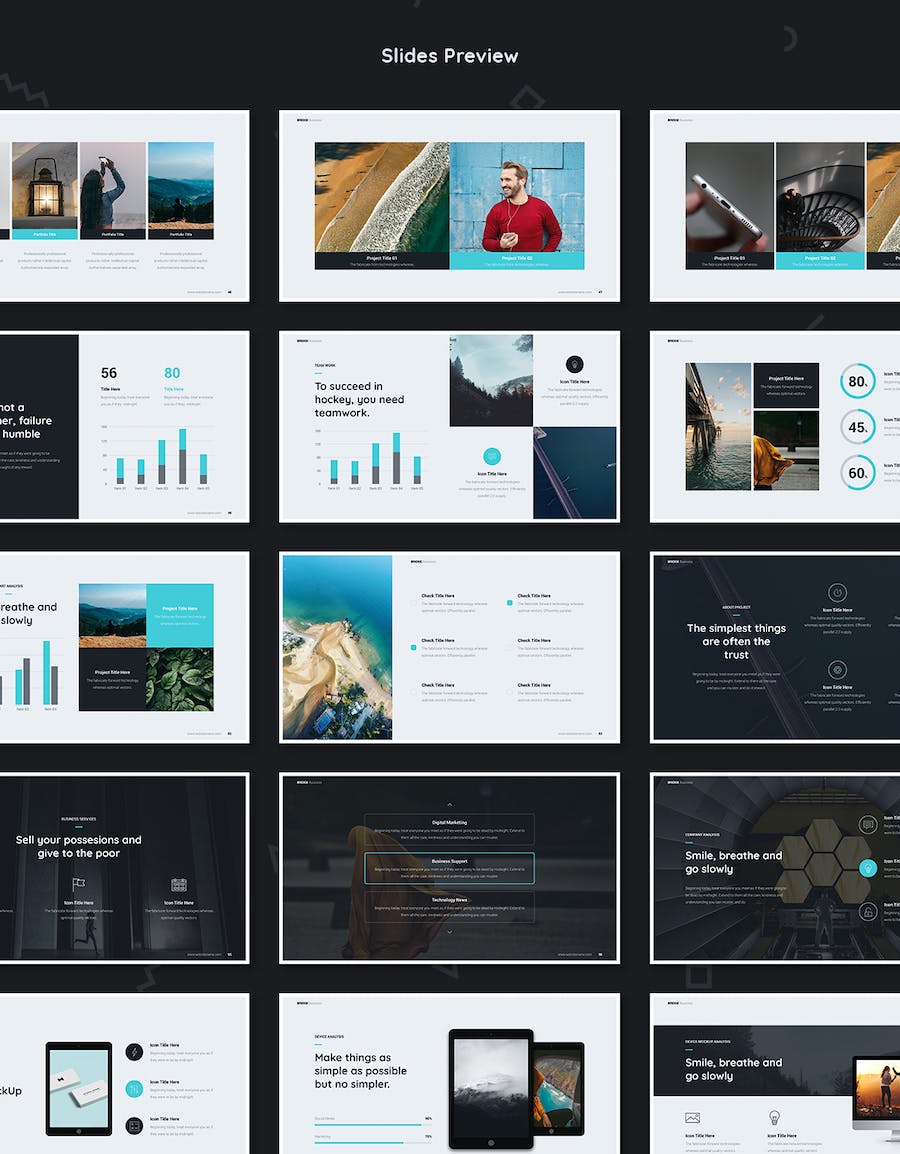
Task: Click down chevron below Technology News
Action: coord(449,932)
